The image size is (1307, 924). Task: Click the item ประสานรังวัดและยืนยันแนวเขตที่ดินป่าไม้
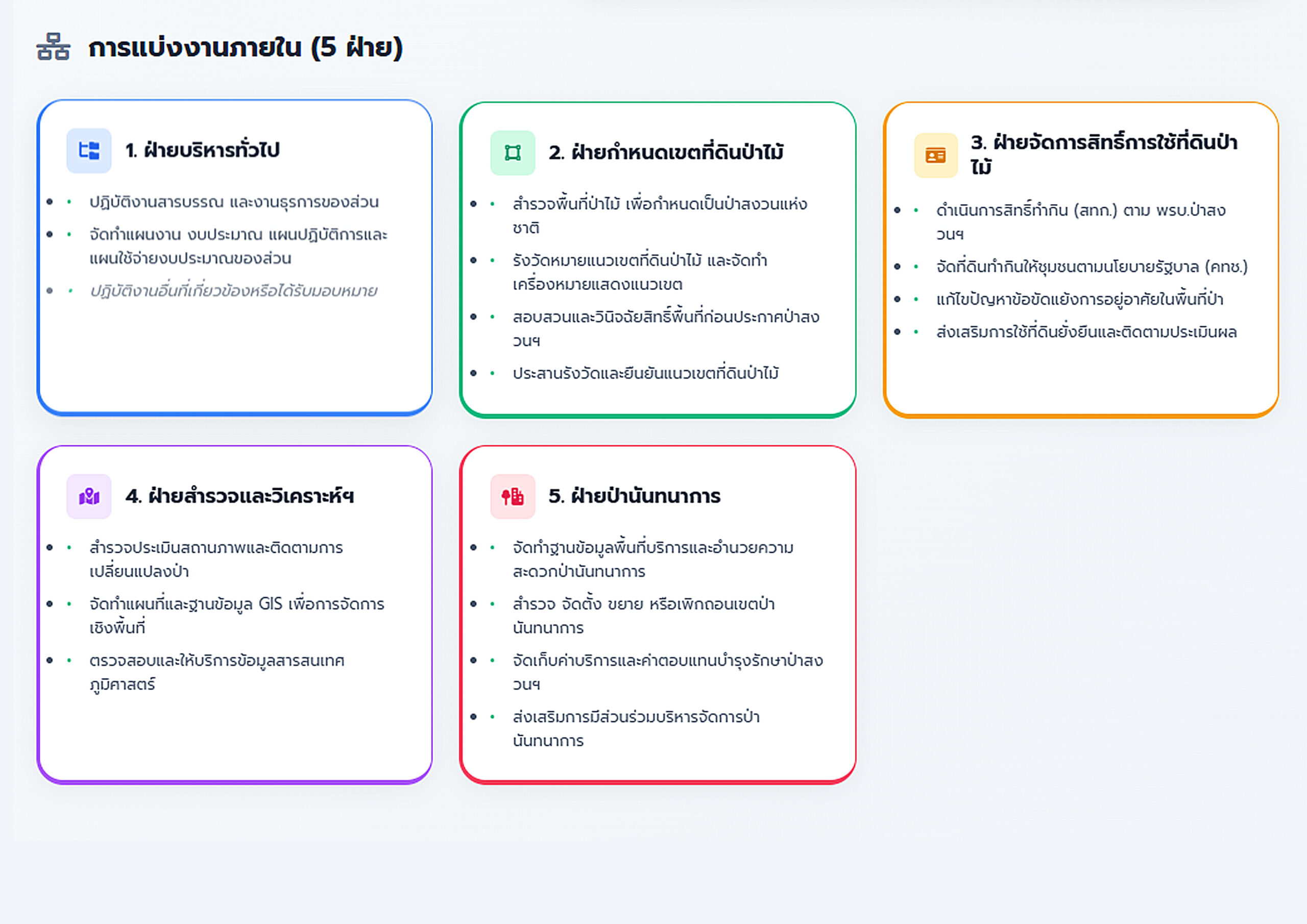coord(645,374)
